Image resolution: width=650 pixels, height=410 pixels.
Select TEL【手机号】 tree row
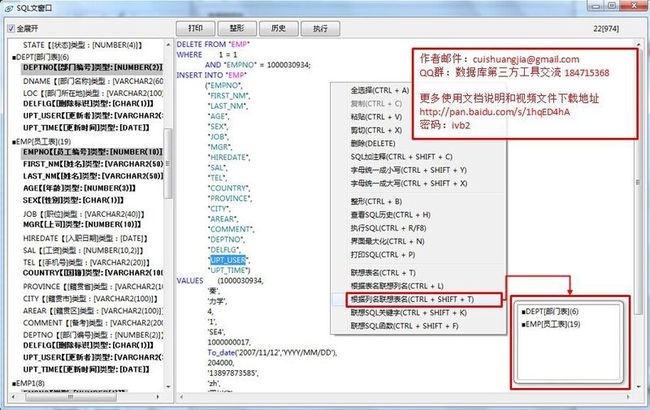(86, 262)
